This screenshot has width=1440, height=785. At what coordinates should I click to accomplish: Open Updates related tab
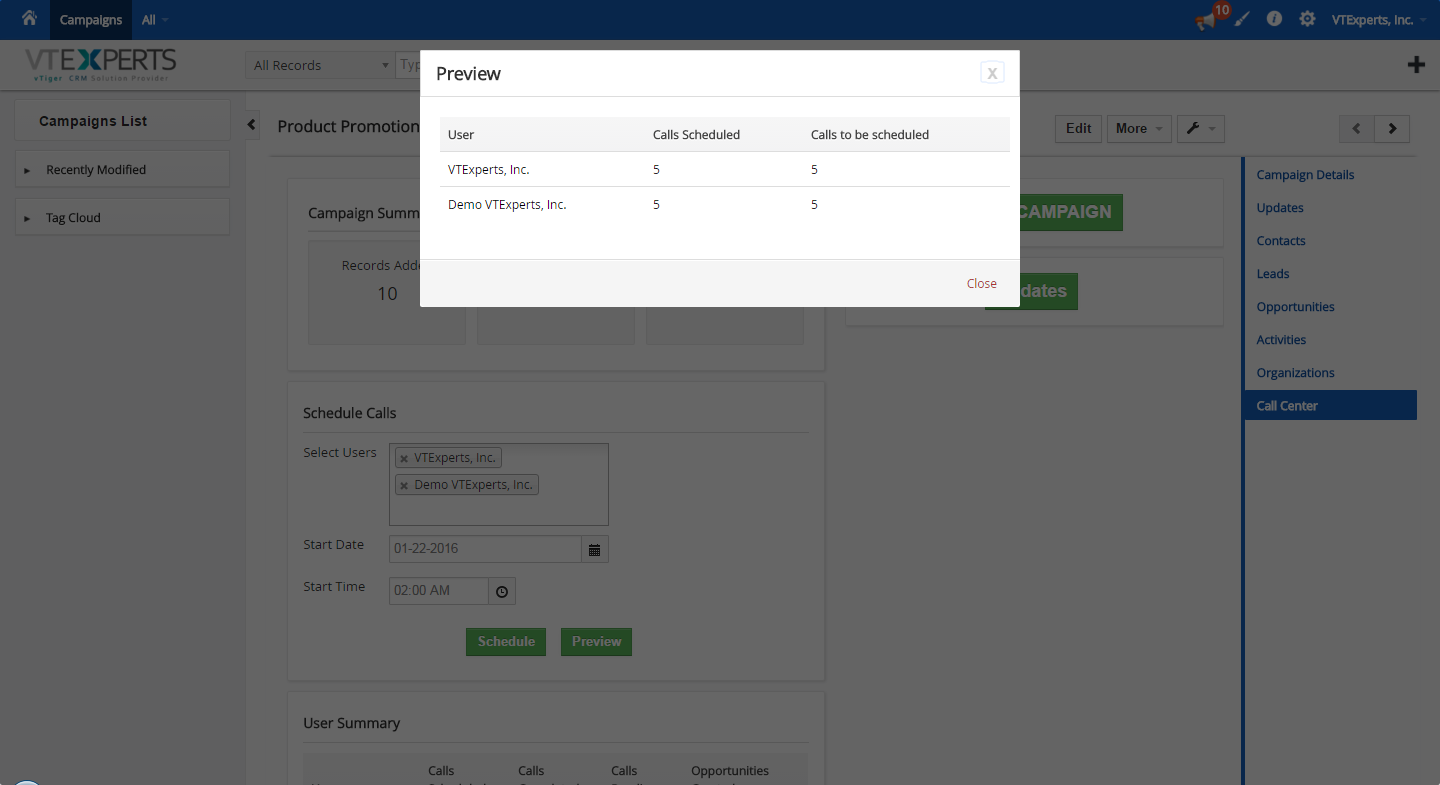coord(1280,208)
